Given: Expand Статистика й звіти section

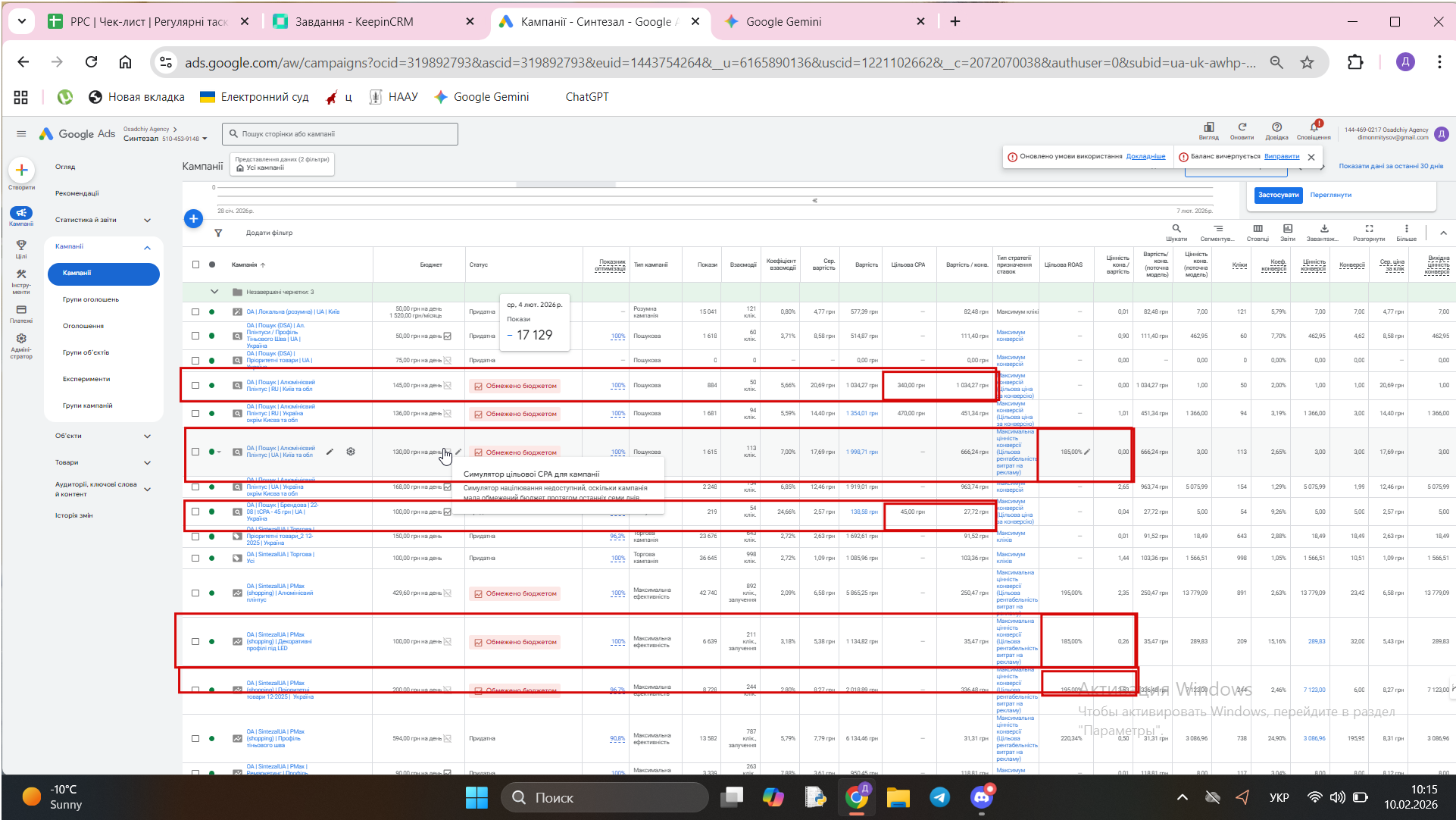Looking at the screenshot, I should click(x=147, y=220).
